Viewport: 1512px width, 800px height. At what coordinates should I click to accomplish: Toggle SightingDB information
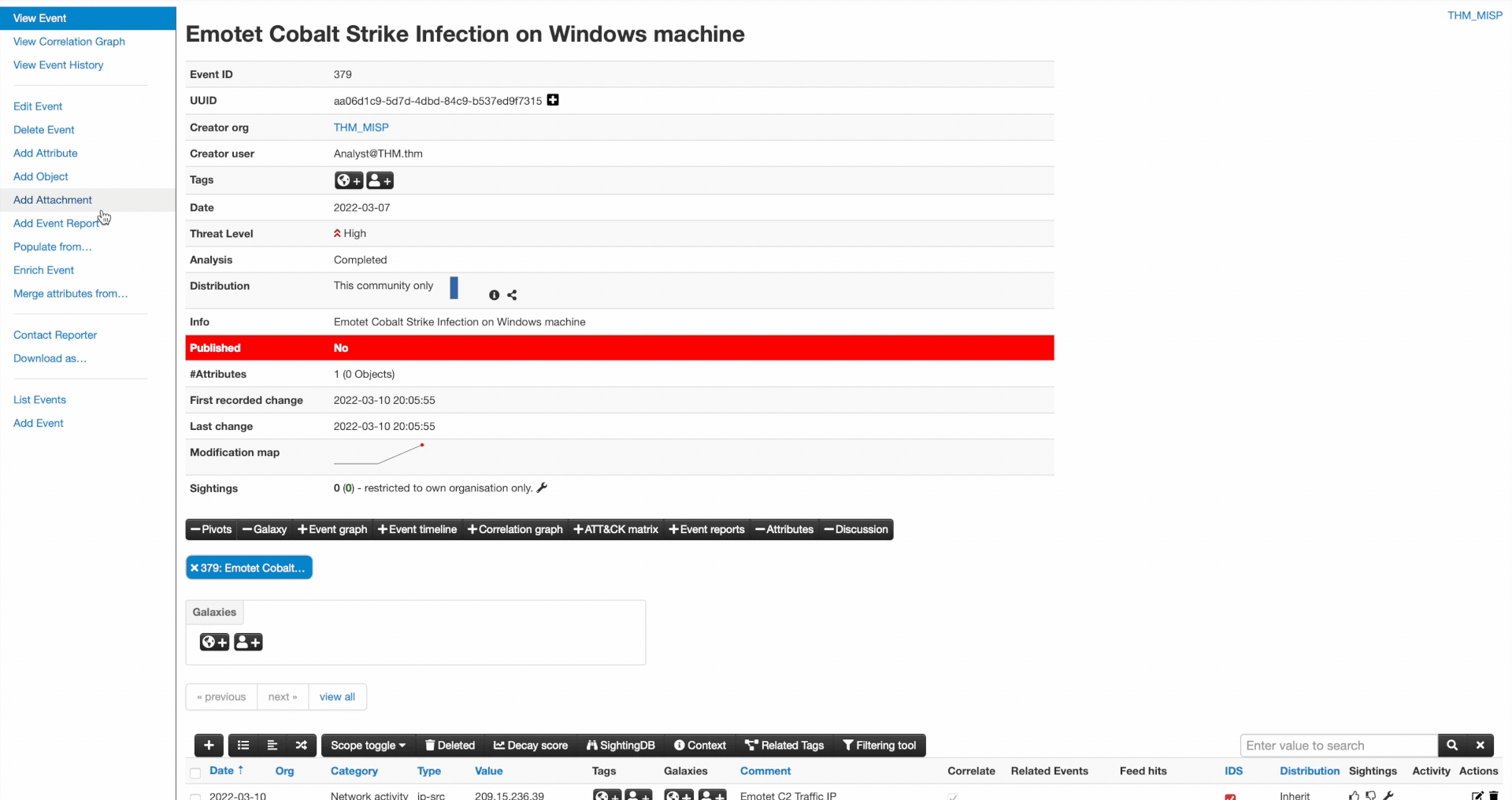pyautogui.click(x=621, y=745)
